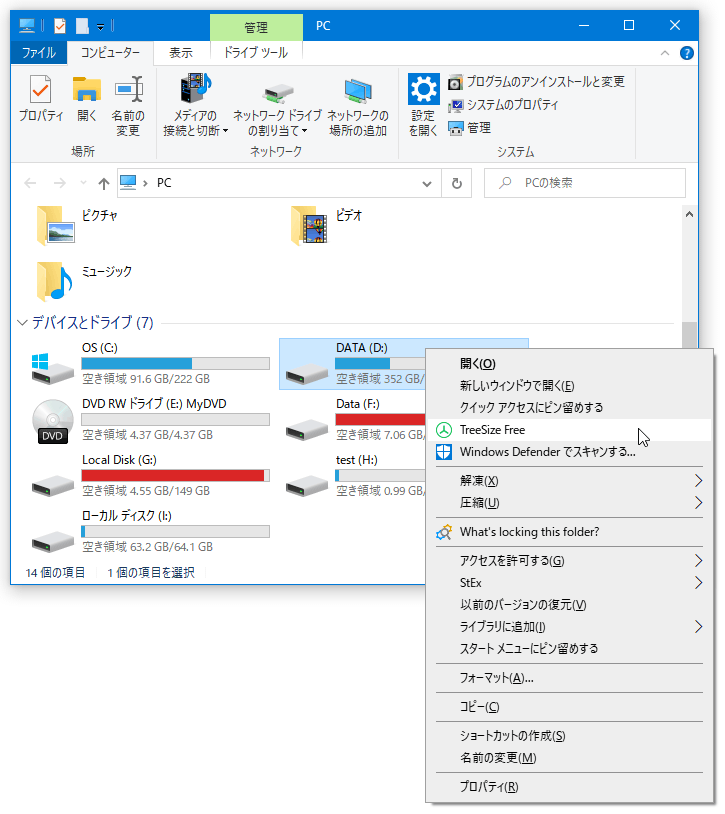Image resolution: width=725 pixels, height=814 pixels.
Task: Choose プロパティ(R) at bottom of context menu
Action: point(569,788)
